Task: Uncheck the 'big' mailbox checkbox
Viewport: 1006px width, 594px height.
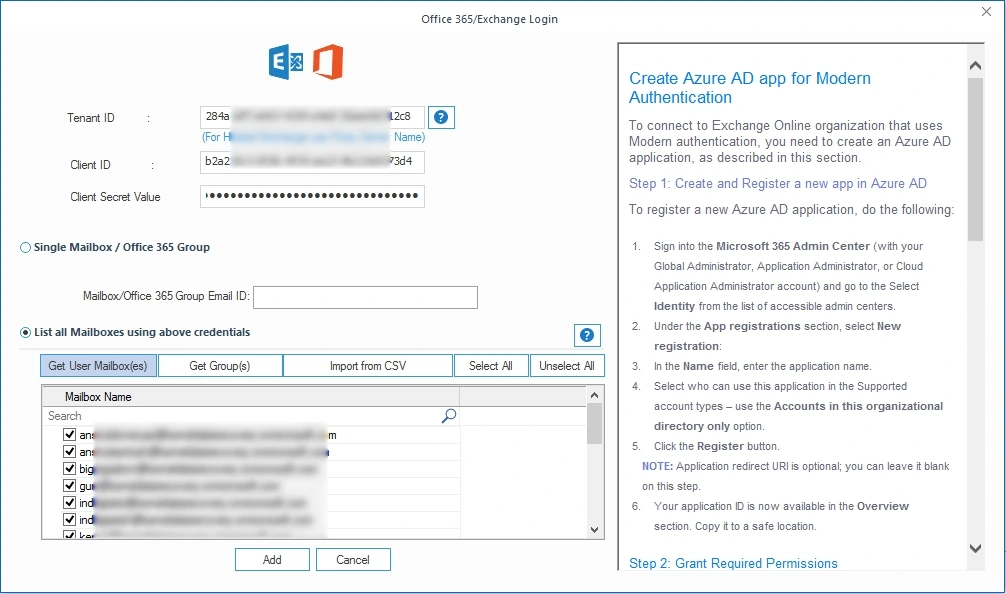Action: point(69,468)
